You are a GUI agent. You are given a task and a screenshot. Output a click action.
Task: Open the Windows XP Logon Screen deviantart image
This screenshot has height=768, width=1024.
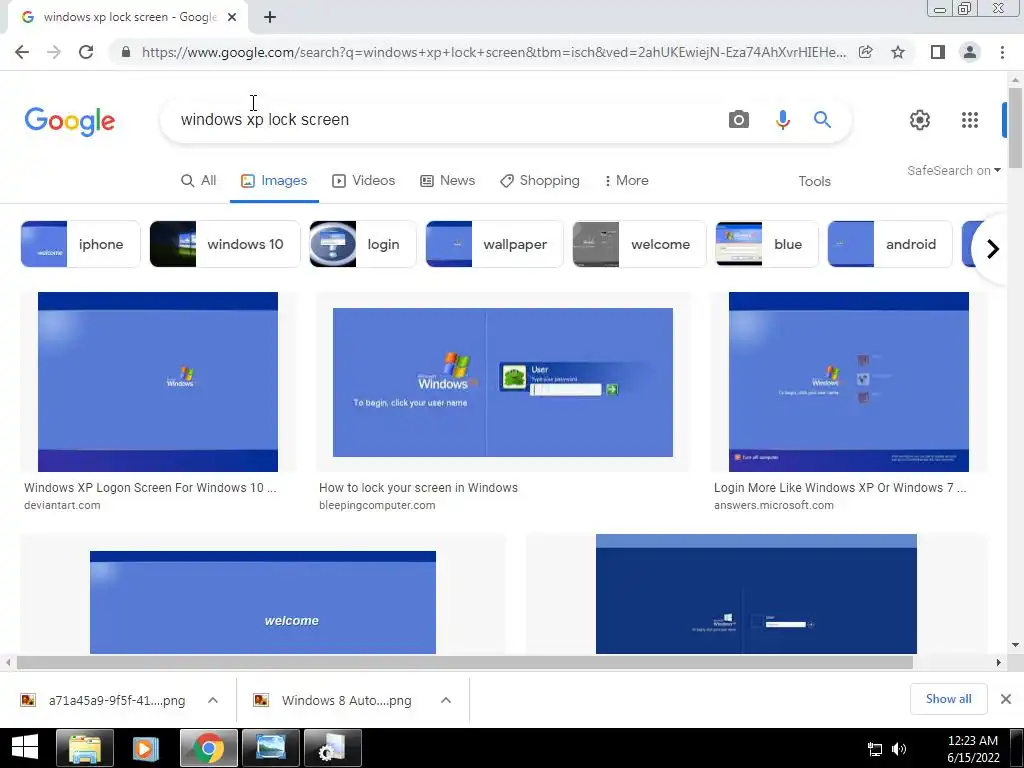tap(158, 382)
